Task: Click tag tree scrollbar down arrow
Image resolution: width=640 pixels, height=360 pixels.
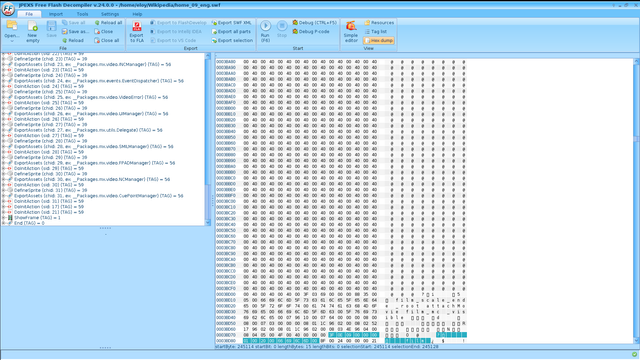Action: point(208,223)
